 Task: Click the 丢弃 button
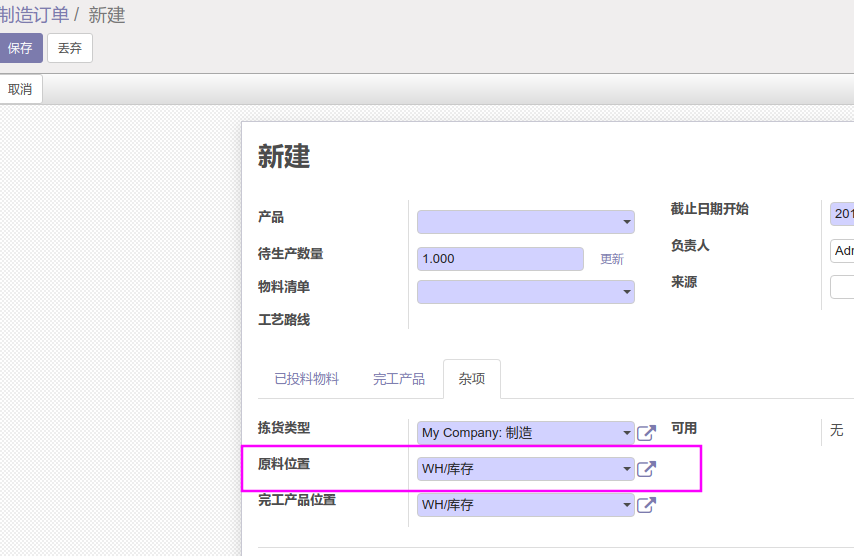pyautogui.click(x=70, y=48)
